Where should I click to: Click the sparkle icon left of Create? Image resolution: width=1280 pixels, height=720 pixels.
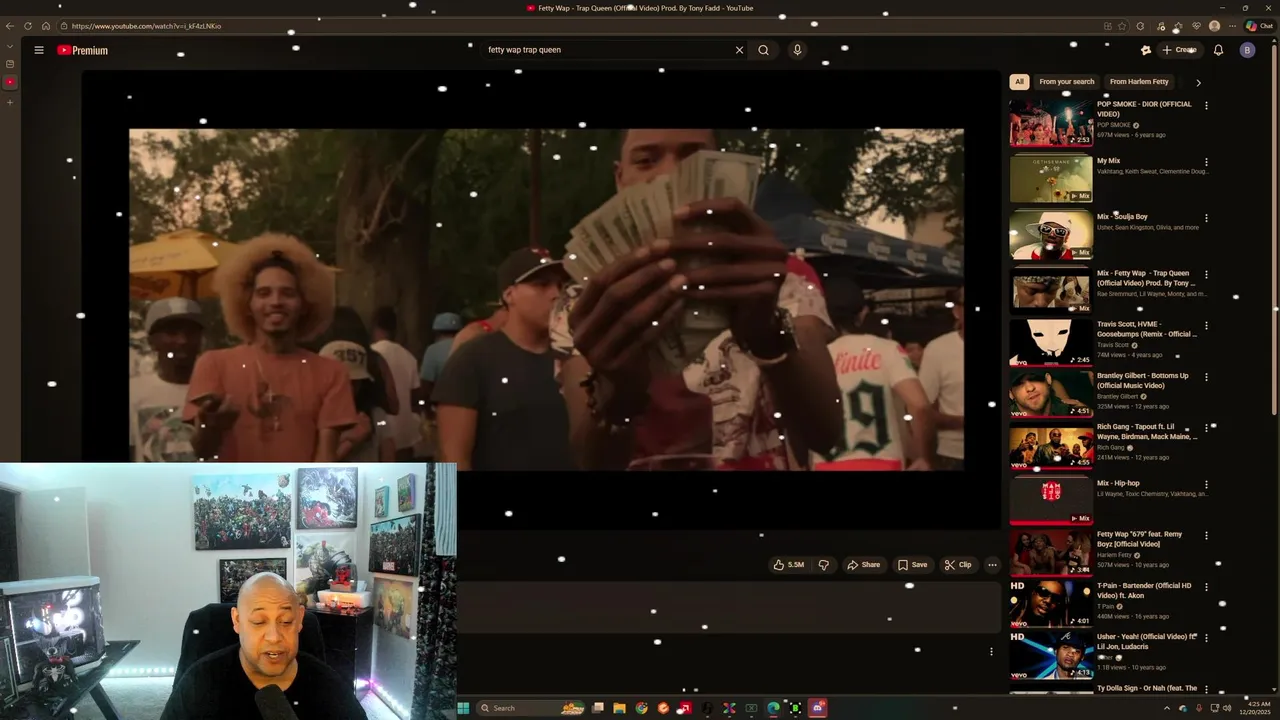1145,50
